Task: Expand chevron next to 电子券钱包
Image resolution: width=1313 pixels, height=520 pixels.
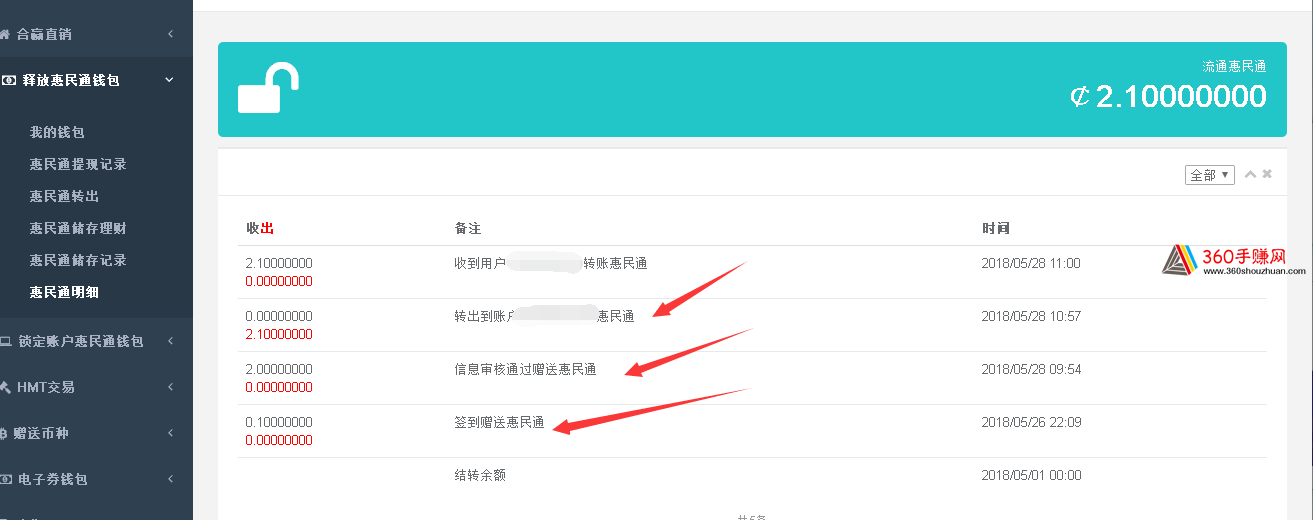Action: pyautogui.click(x=170, y=479)
